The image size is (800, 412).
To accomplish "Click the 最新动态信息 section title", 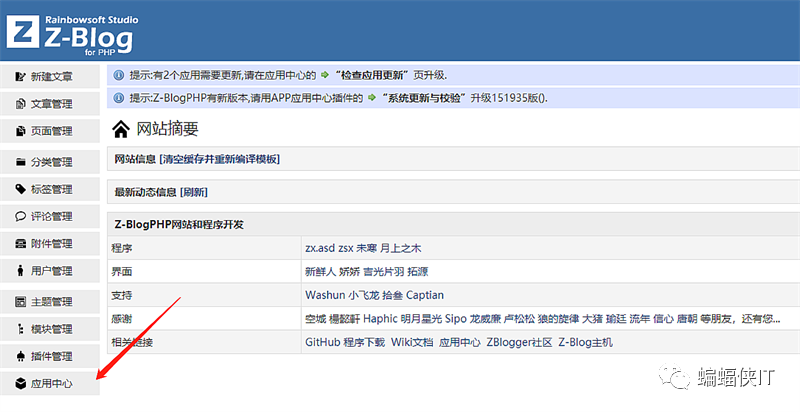I will (145, 192).
